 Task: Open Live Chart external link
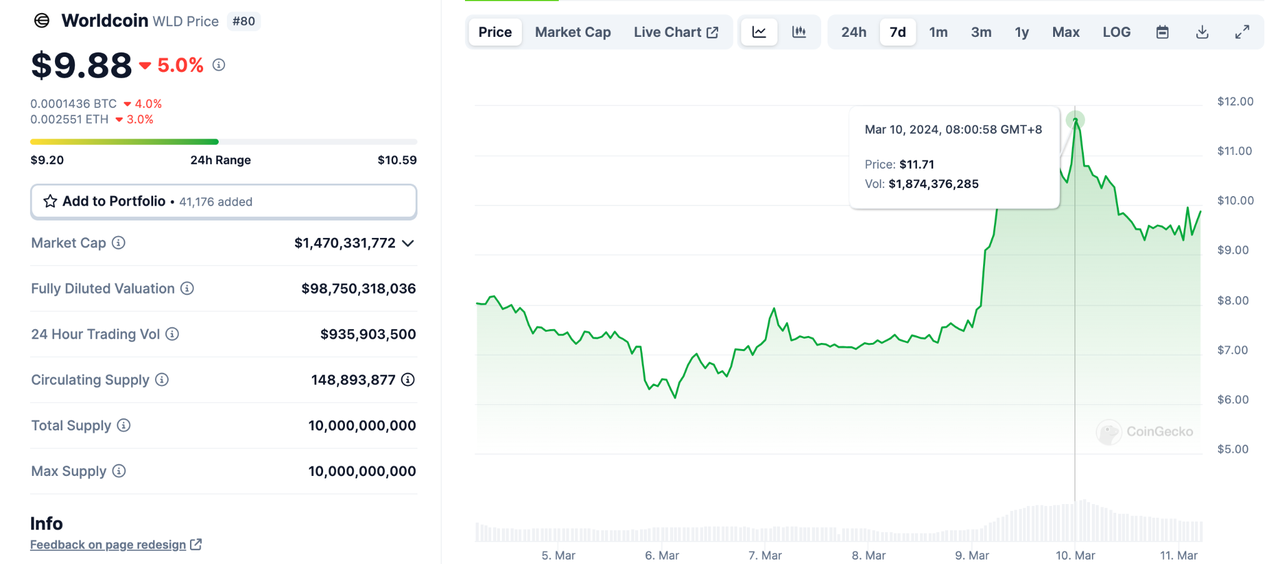676,32
